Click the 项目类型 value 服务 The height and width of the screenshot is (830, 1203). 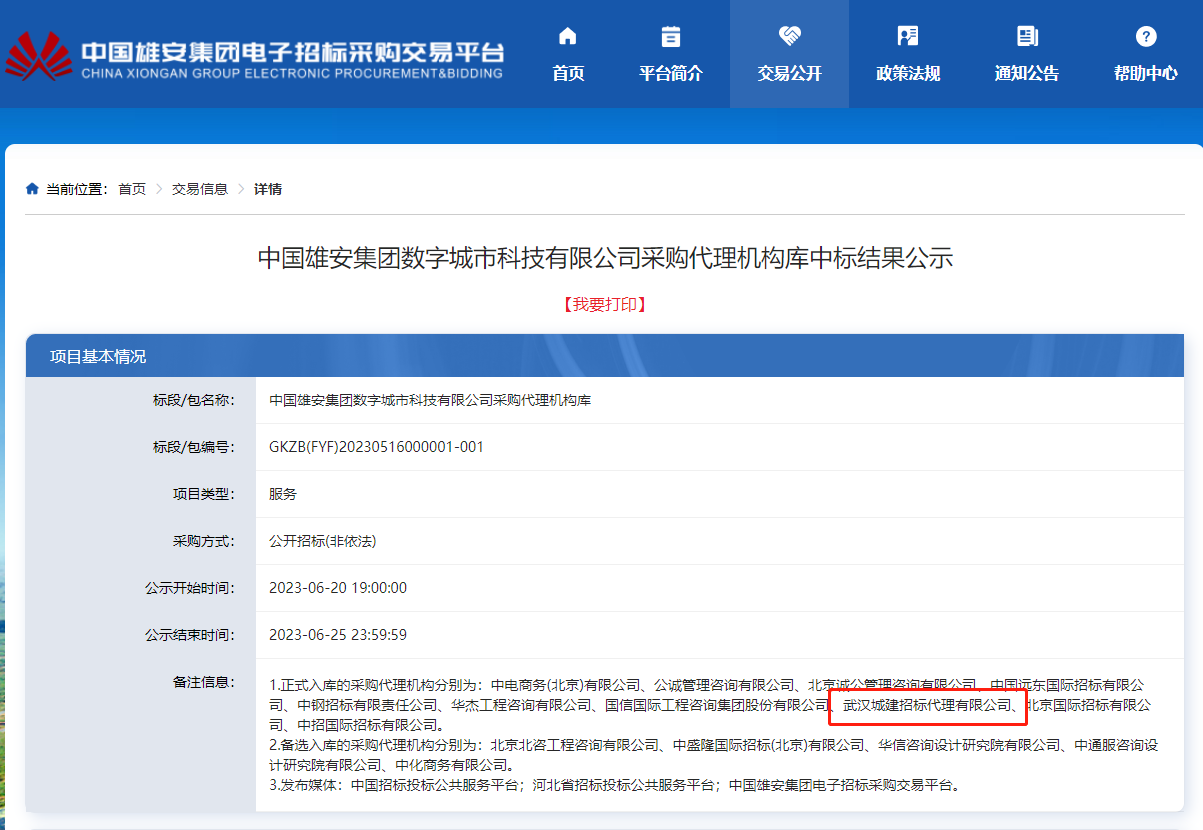click(x=283, y=494)
